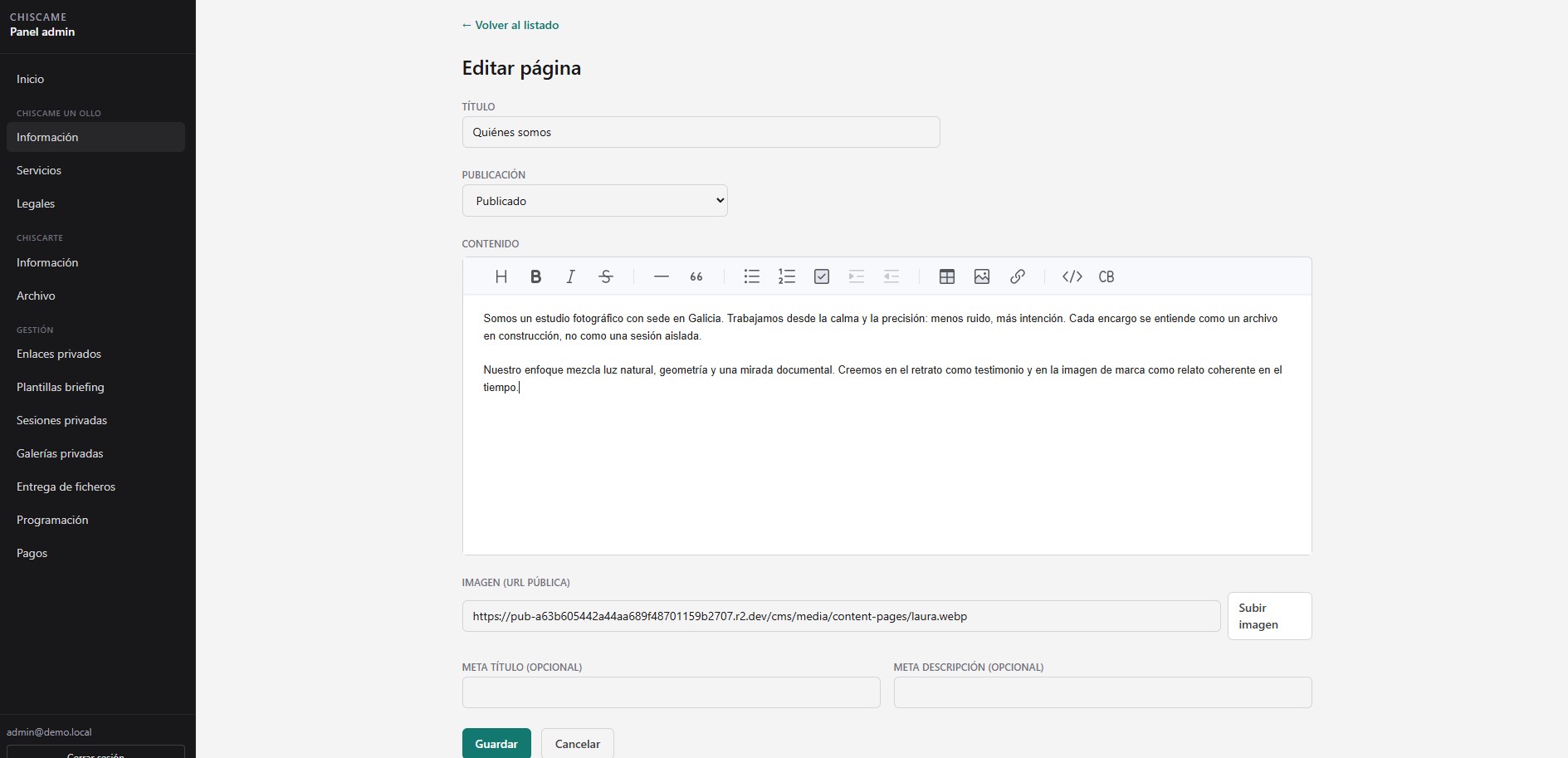Create an ordered numbered list
This screenshot has height=758, width=1568.
(x=787, y=276)
